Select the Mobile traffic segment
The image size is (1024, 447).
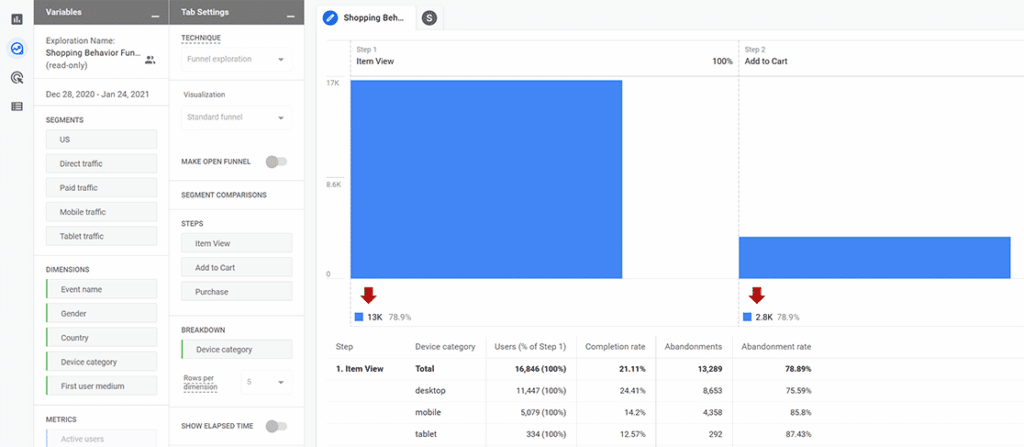101,212
